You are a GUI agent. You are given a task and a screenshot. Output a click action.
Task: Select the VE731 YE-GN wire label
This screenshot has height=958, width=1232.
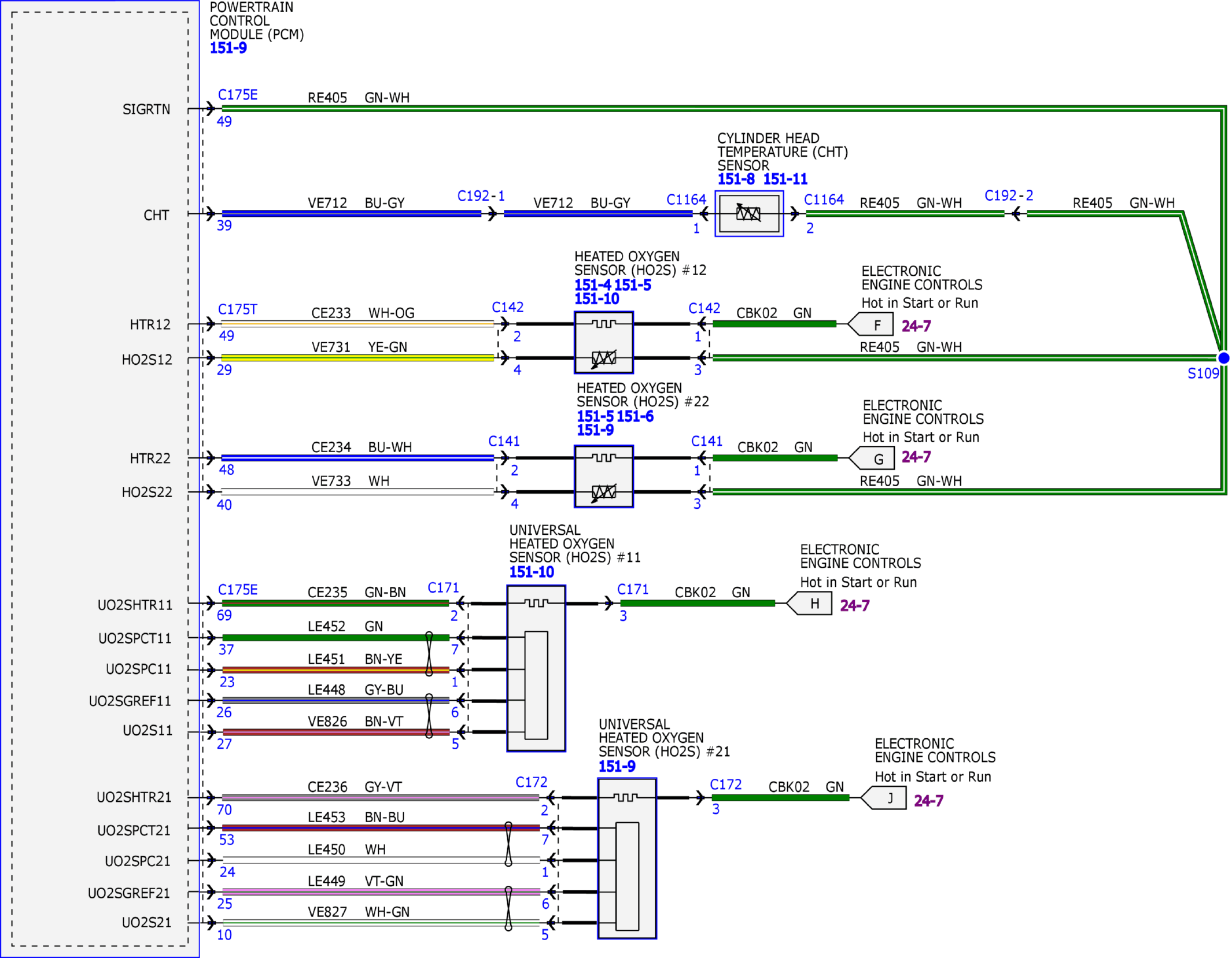[x=359, y=347]
